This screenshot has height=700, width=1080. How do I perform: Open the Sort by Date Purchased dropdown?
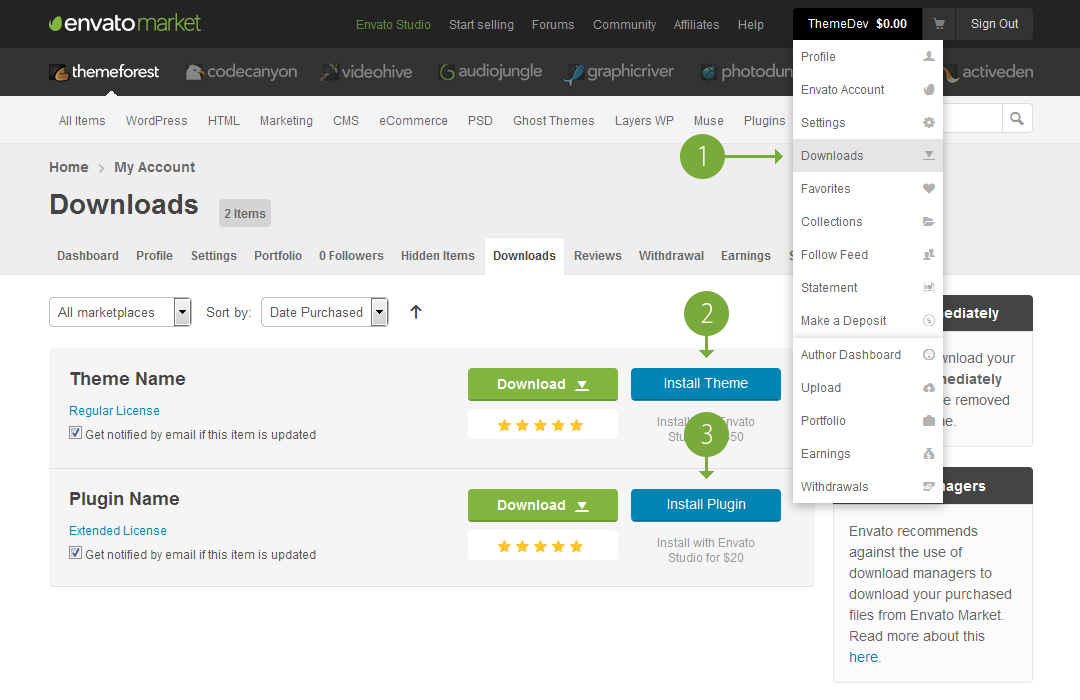coord(324,312)
